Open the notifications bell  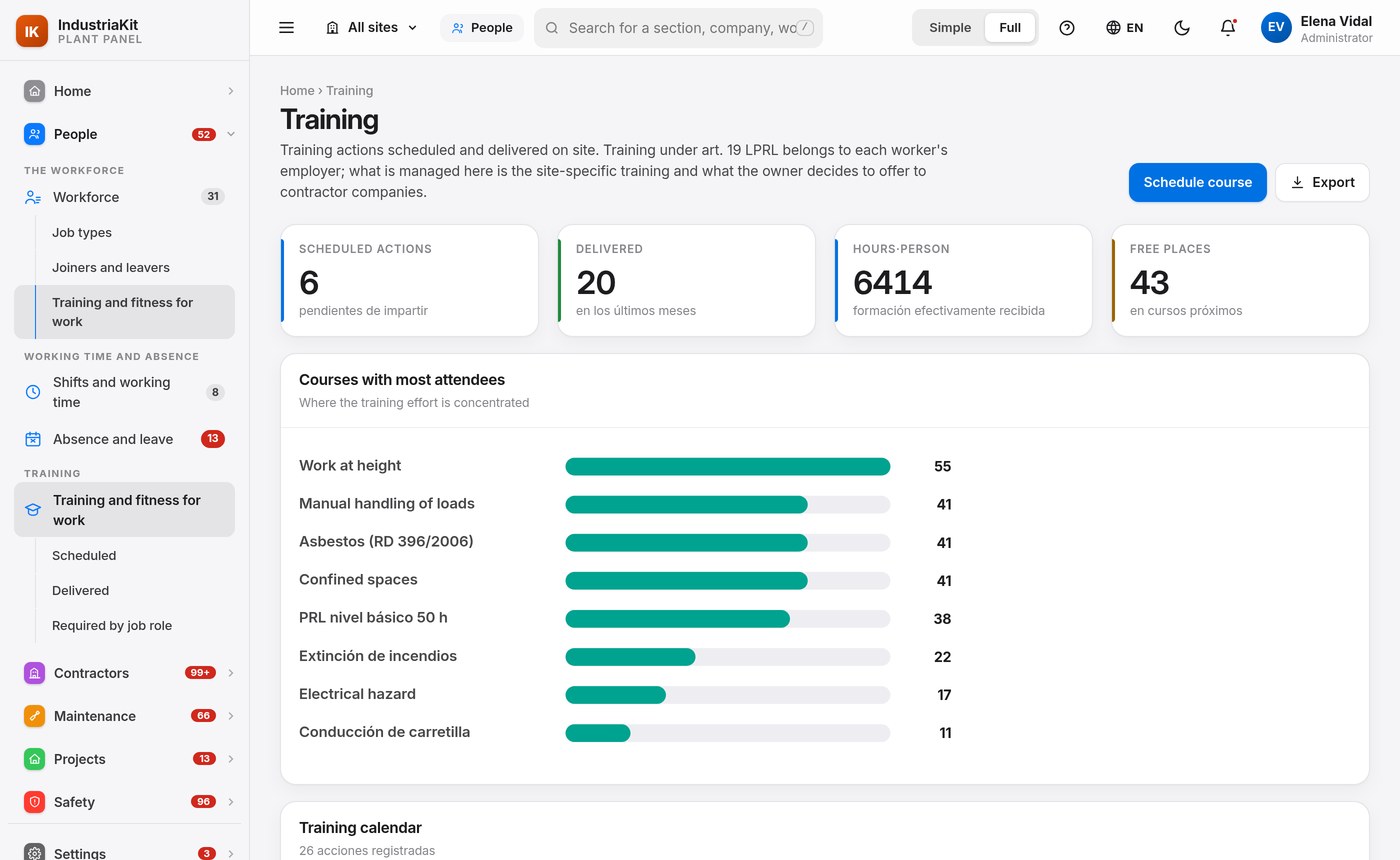[1228, 28]
